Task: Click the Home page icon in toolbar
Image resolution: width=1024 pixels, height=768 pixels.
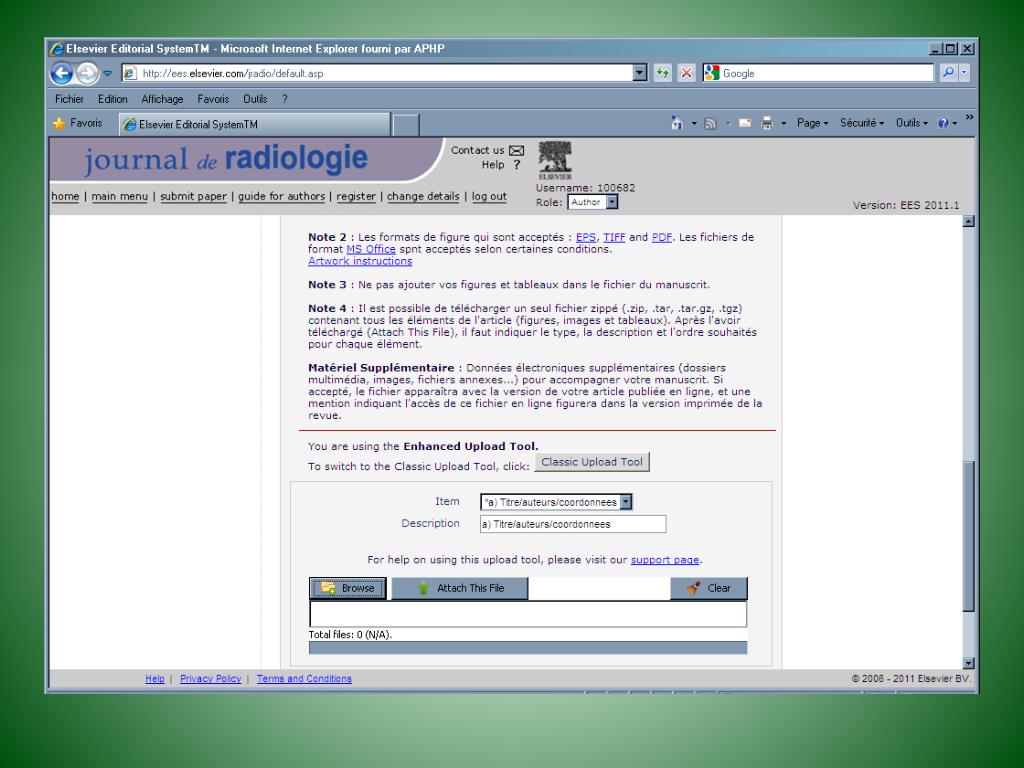Action: coord(677,123)
